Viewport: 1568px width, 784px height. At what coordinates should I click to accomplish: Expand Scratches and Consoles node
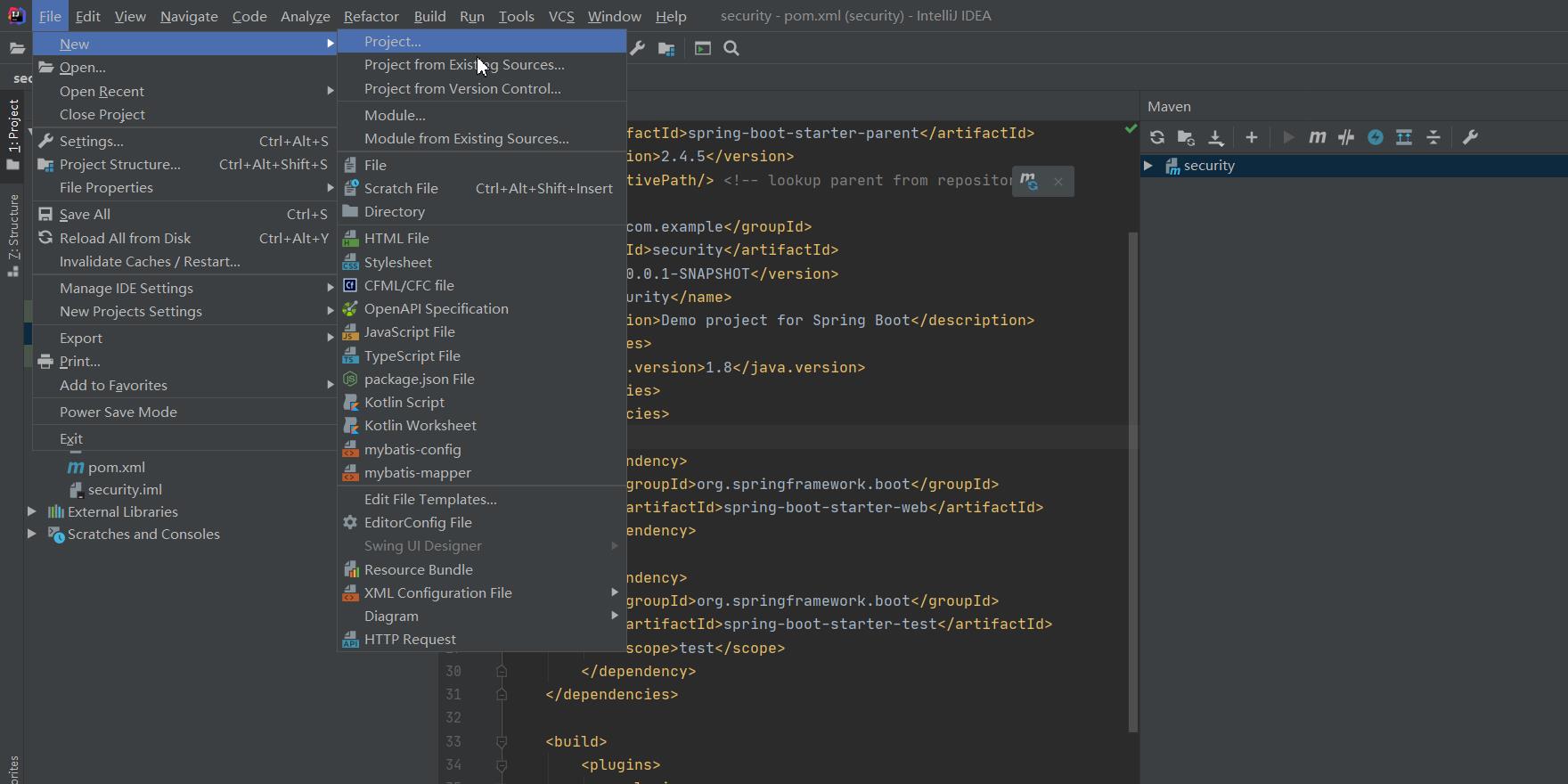(x=31, y=534)
